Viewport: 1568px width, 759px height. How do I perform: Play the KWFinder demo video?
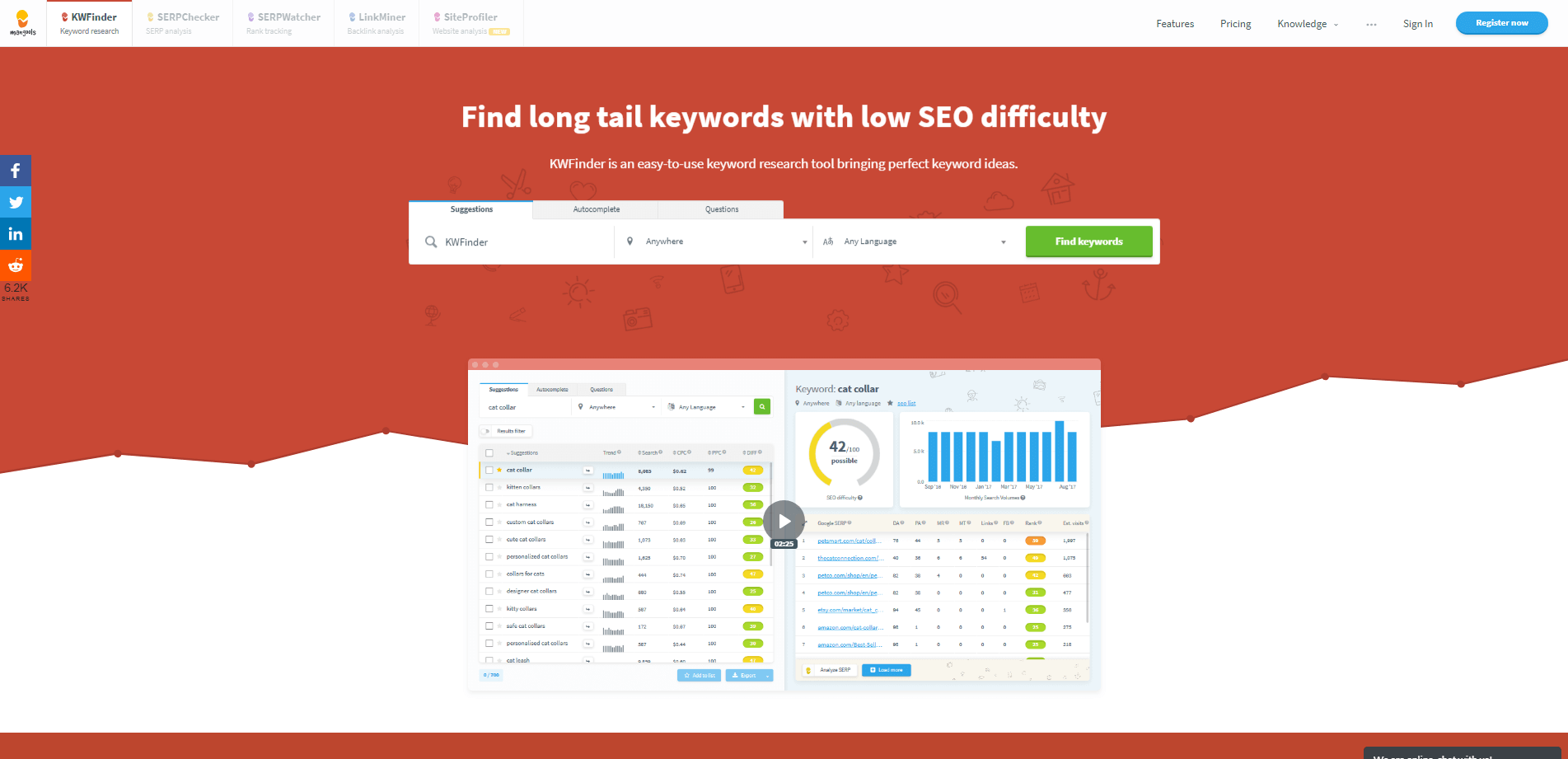point(784,521)
